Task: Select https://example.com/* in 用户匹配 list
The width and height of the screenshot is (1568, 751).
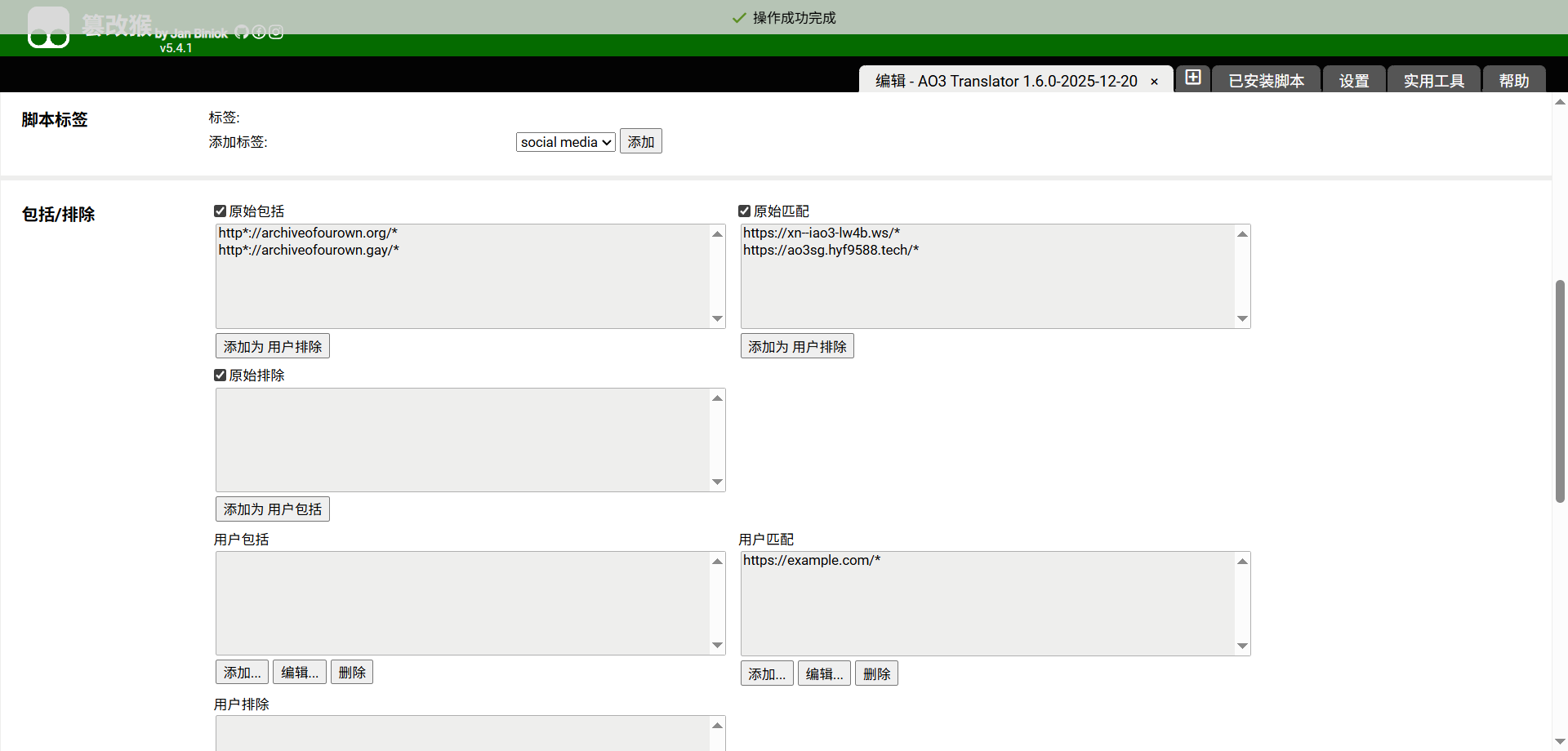Action: point(812,561)
